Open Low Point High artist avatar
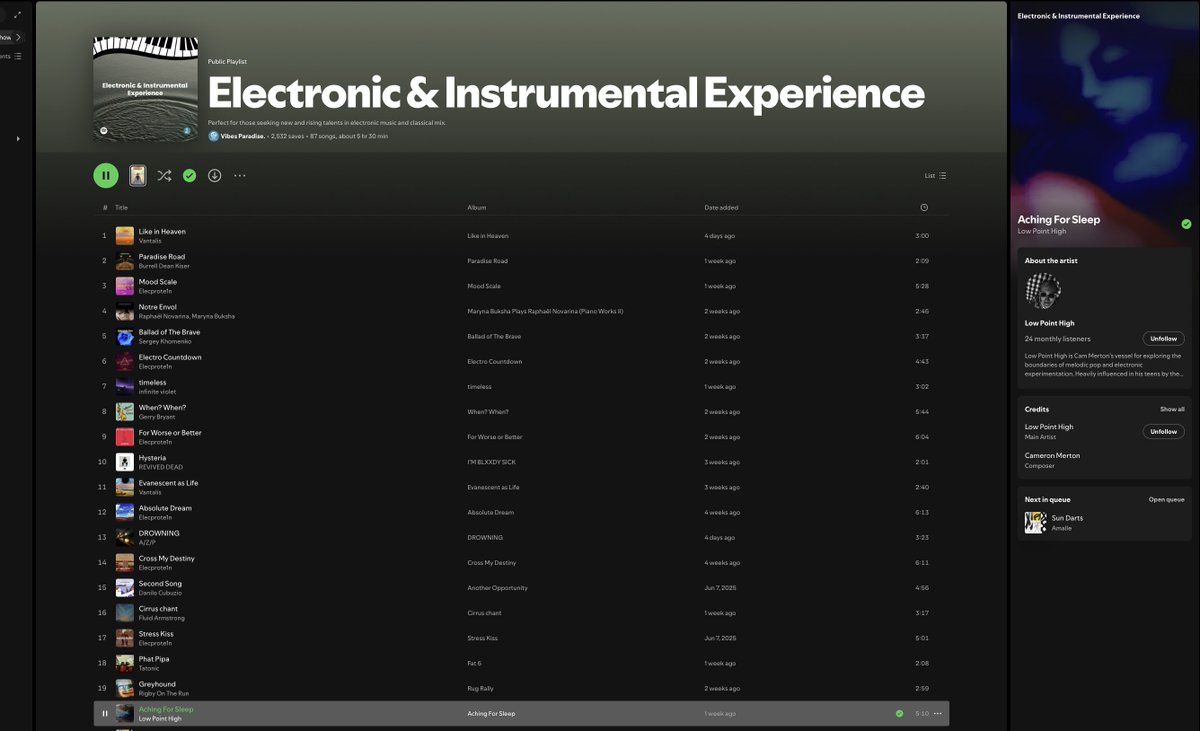The width and height of the screenshot is (1200, 731). click(x=1043, y=291)
